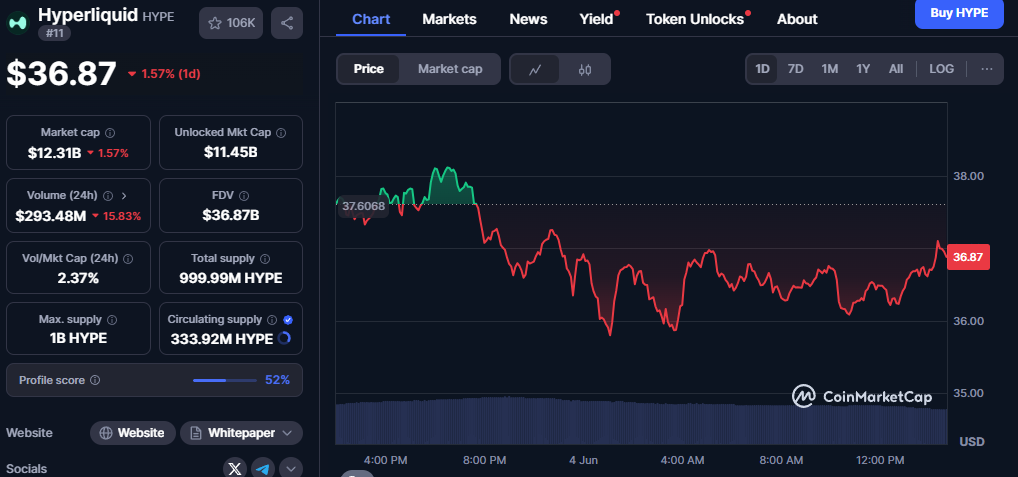This screenshot has height=477, width=1018.
Task: Click the 2.37% Vol/Mkt Cap value
Action: [x=78, y=278]
